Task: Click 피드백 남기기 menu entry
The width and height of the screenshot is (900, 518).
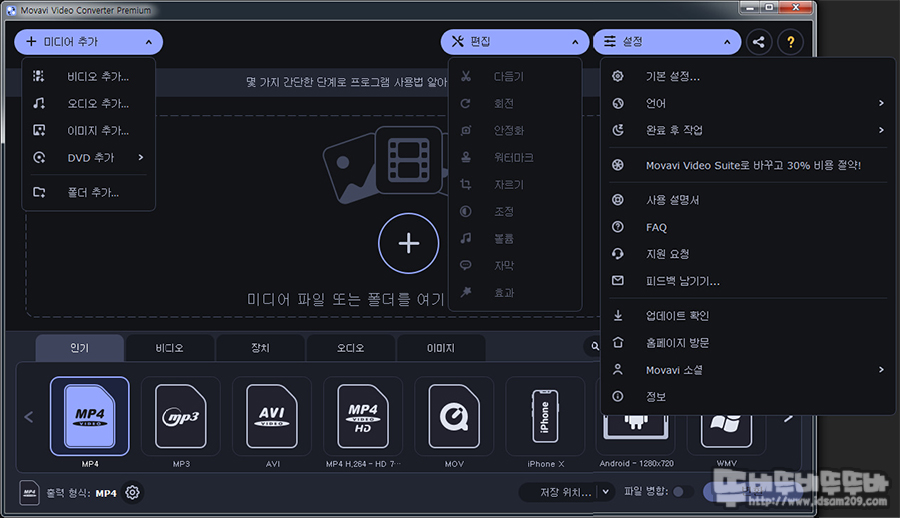Action: click(748, 281)
